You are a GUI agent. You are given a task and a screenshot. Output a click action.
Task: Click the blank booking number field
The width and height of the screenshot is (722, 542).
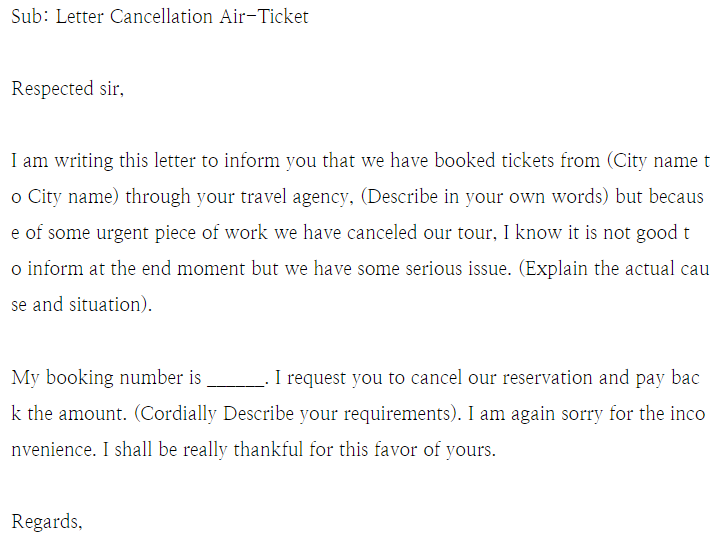236,379
